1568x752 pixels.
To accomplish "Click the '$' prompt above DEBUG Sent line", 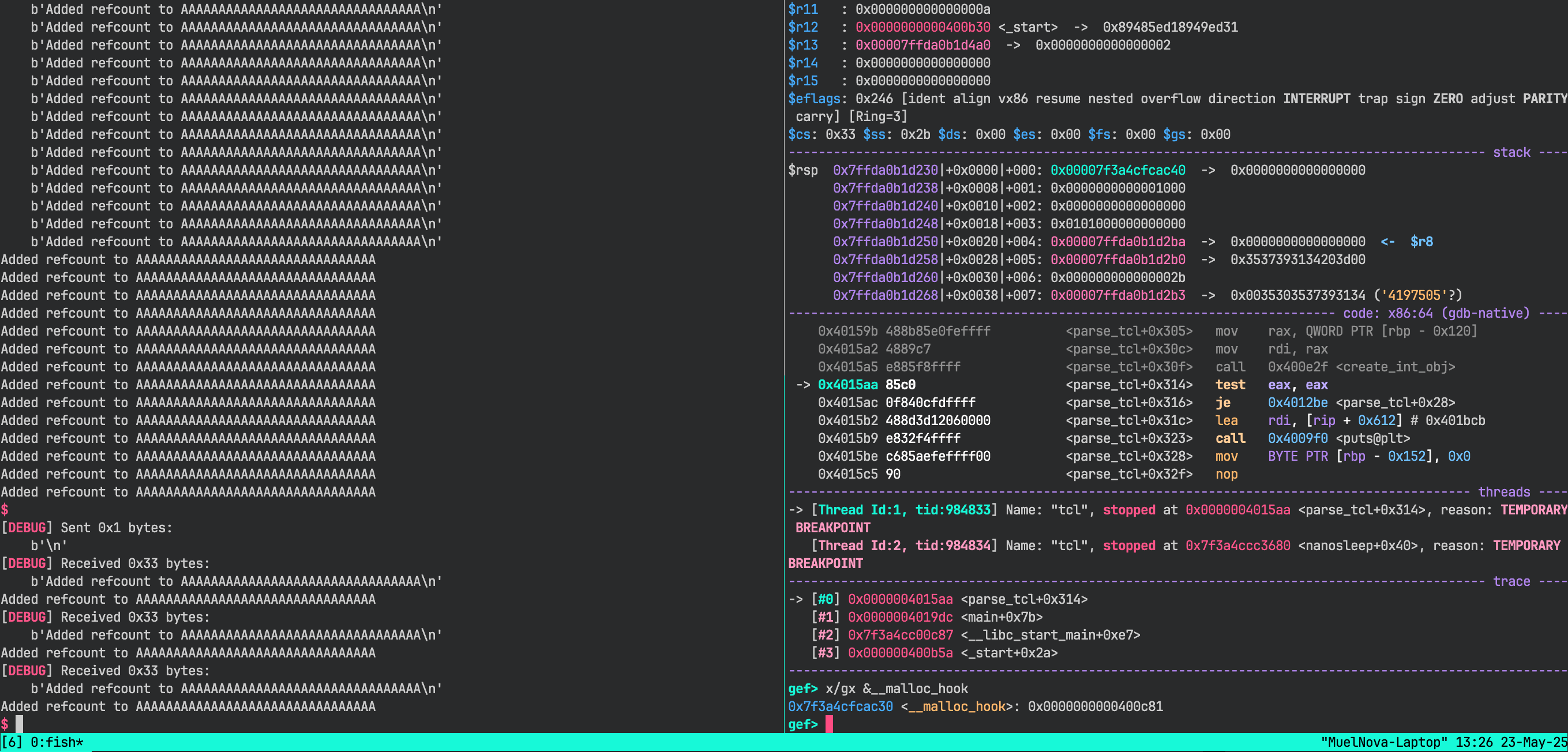I will (x=4, y=510).
